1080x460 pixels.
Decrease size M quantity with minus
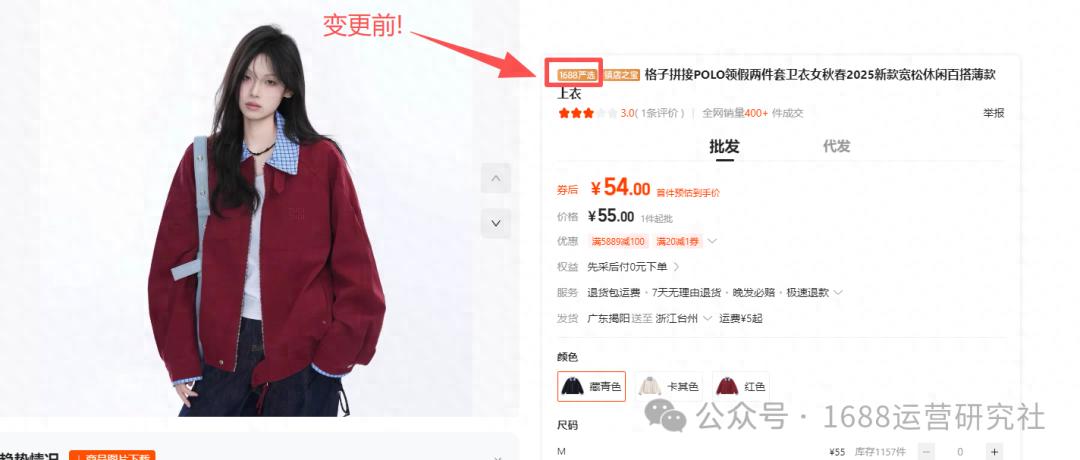[927, 452]
